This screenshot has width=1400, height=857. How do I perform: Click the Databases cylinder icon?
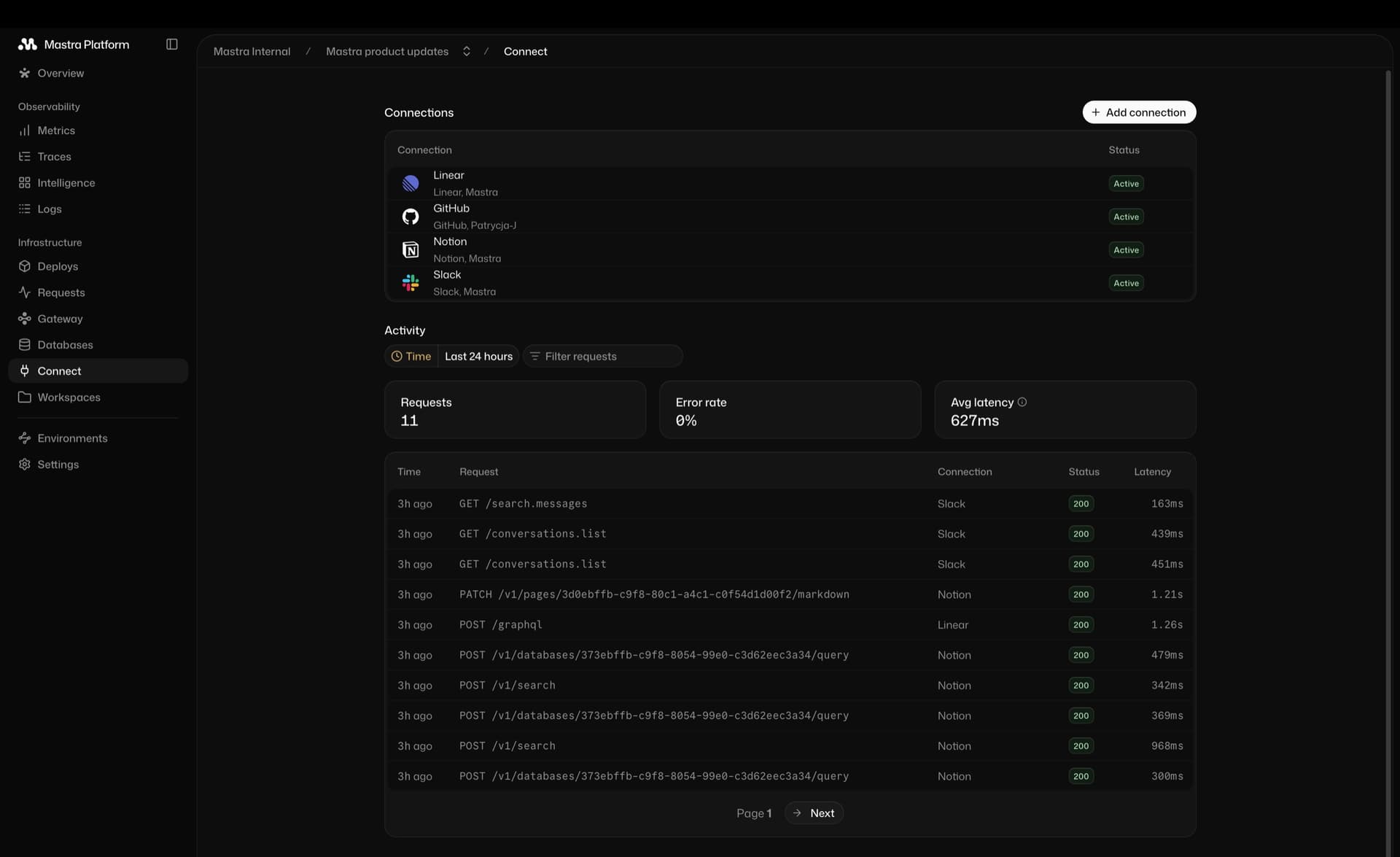pos(25,345)
